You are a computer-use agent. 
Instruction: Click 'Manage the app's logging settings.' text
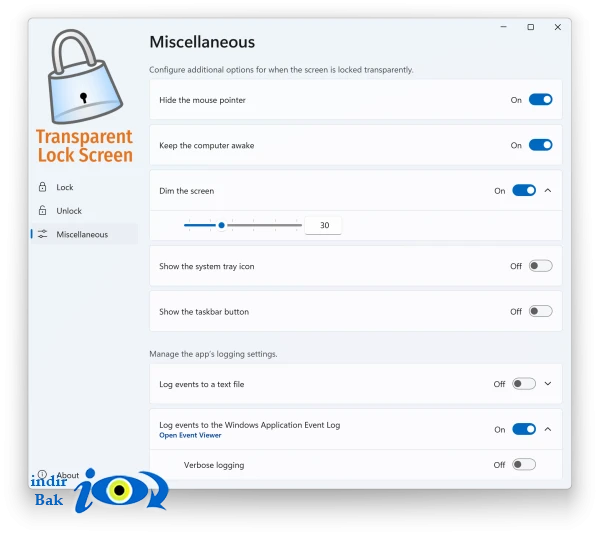click(x=213, y=354)
